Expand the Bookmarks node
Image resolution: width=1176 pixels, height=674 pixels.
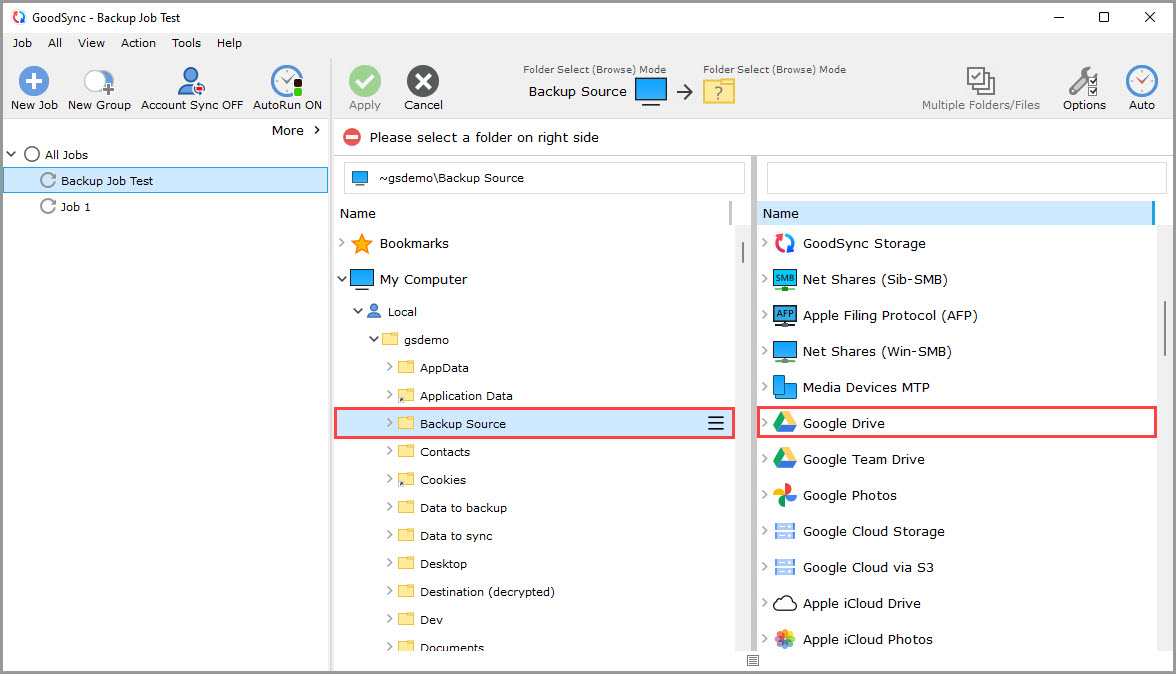click(342, 242)
